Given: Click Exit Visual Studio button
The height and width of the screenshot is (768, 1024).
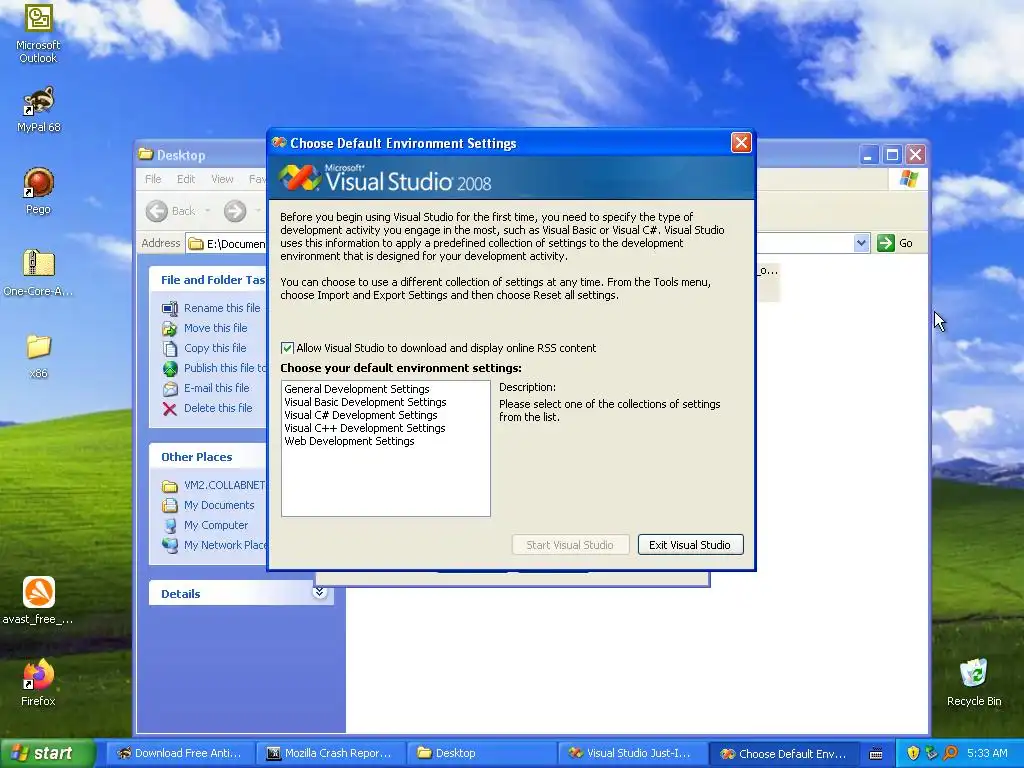Looking at the screenshot, I should (x=690, y=545).
